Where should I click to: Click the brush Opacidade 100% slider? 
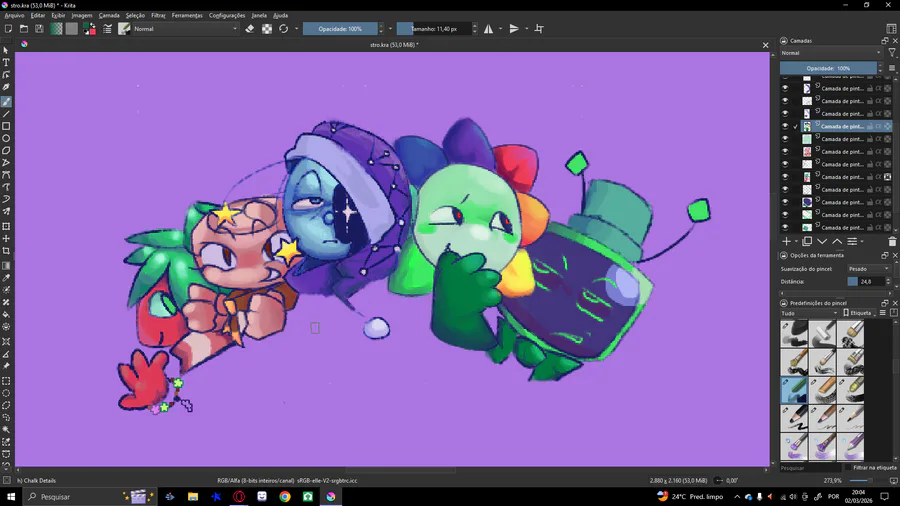click(x=342, y=29)
